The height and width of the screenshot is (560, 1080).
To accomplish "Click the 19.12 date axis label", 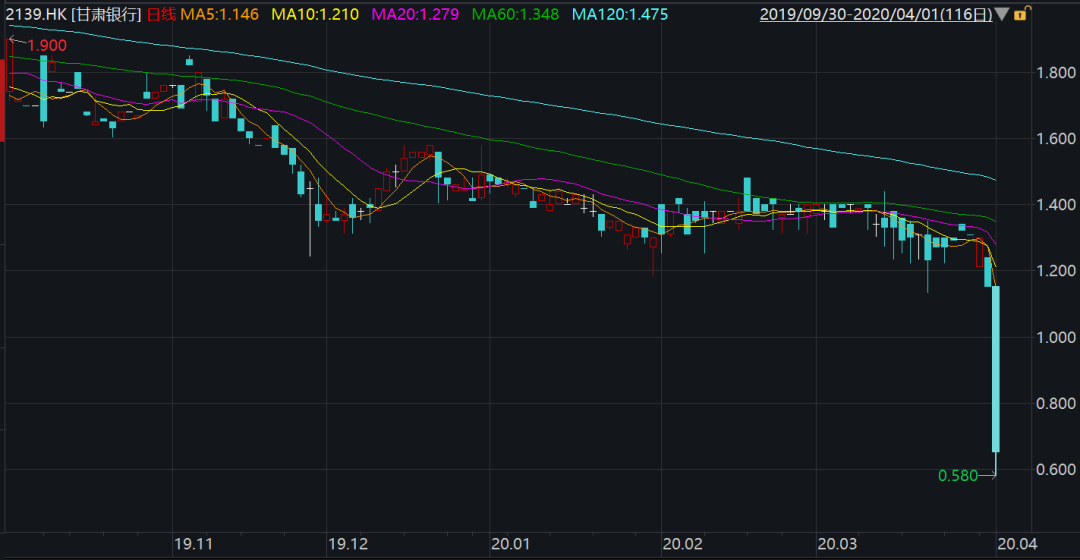I will 348,544.
